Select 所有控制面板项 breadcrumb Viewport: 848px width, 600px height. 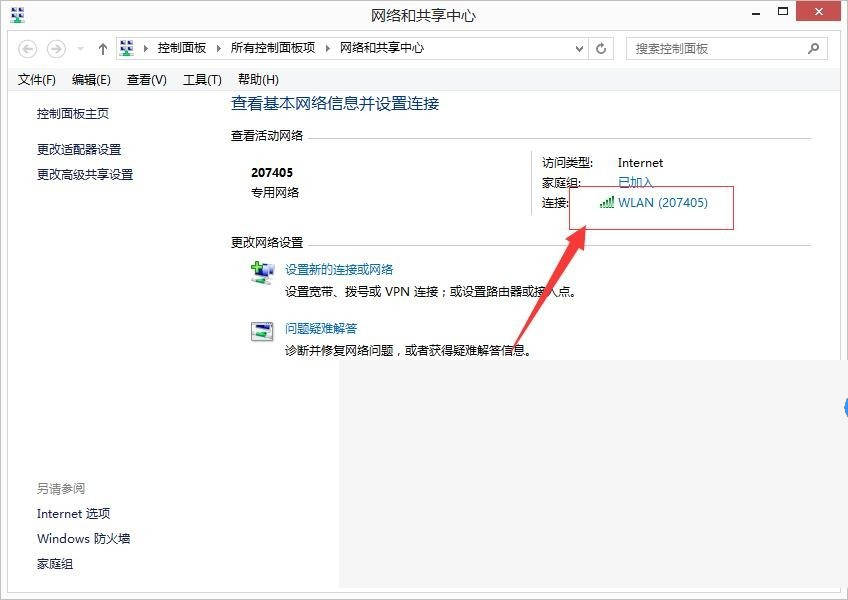[273, 48]
